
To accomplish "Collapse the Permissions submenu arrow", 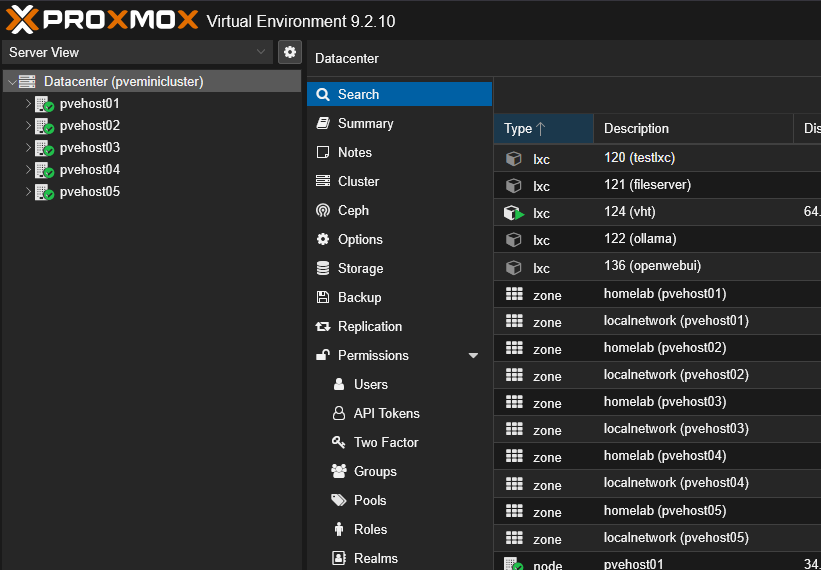I will pos(473,356).
